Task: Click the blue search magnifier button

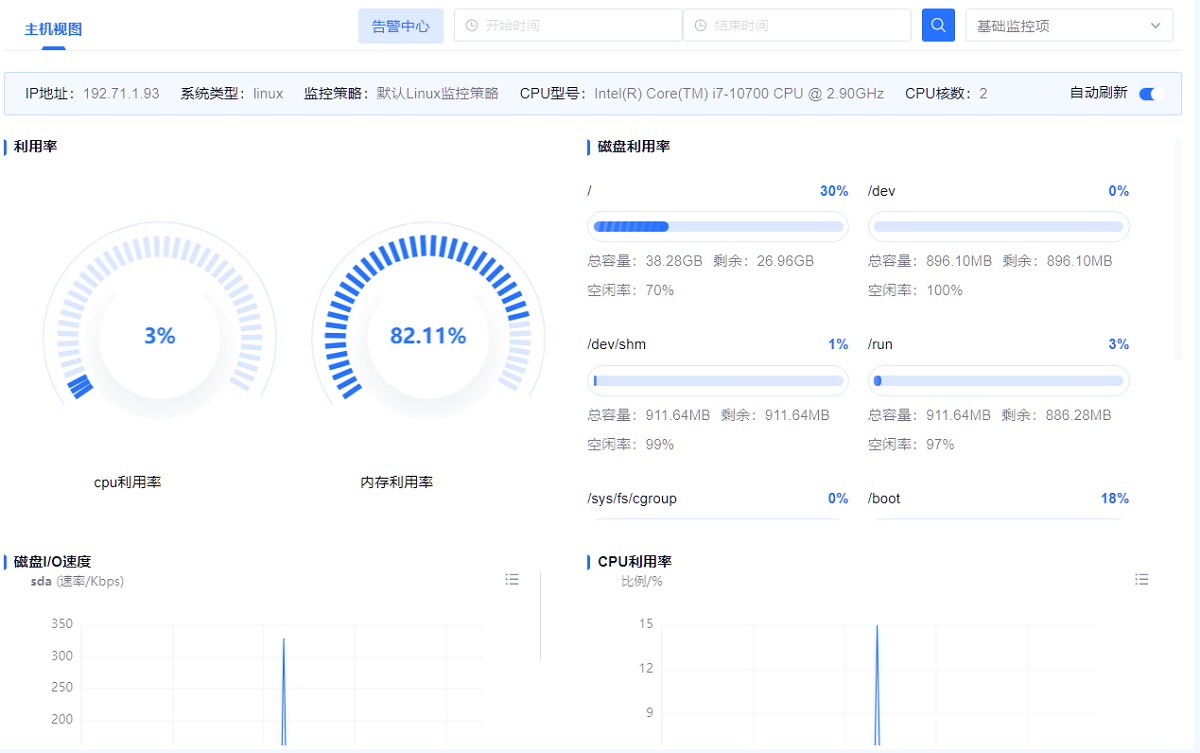Action: point(938,25)
